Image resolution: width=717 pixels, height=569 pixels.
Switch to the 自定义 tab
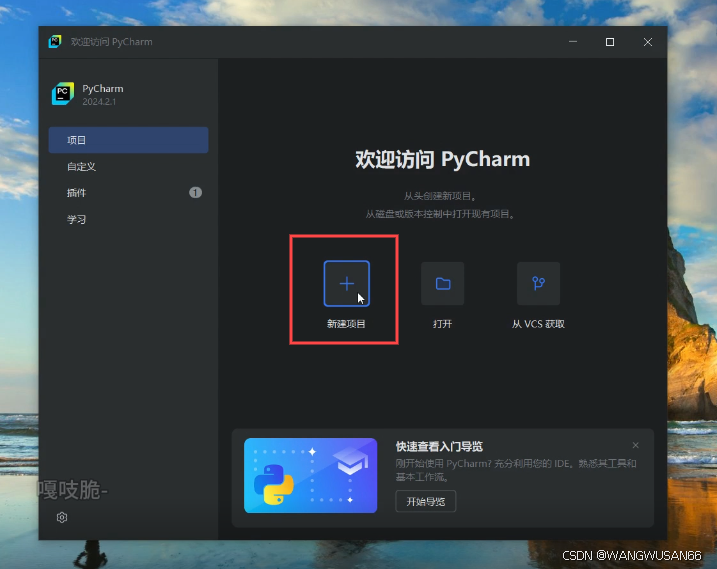click(x=128, y=166)
